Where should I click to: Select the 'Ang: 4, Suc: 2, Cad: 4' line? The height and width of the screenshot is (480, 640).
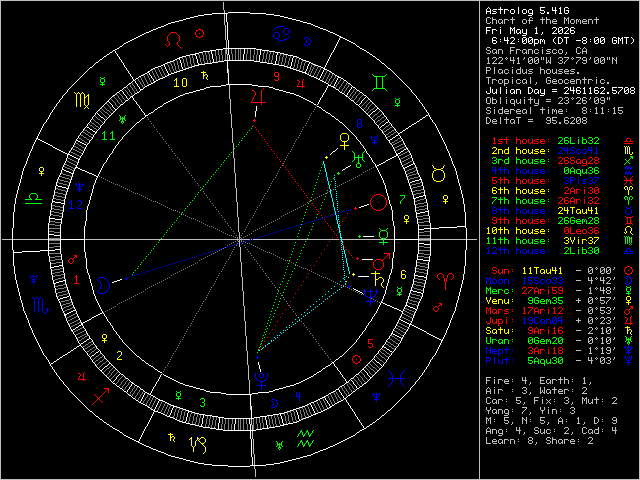click(x=551, y=431)
